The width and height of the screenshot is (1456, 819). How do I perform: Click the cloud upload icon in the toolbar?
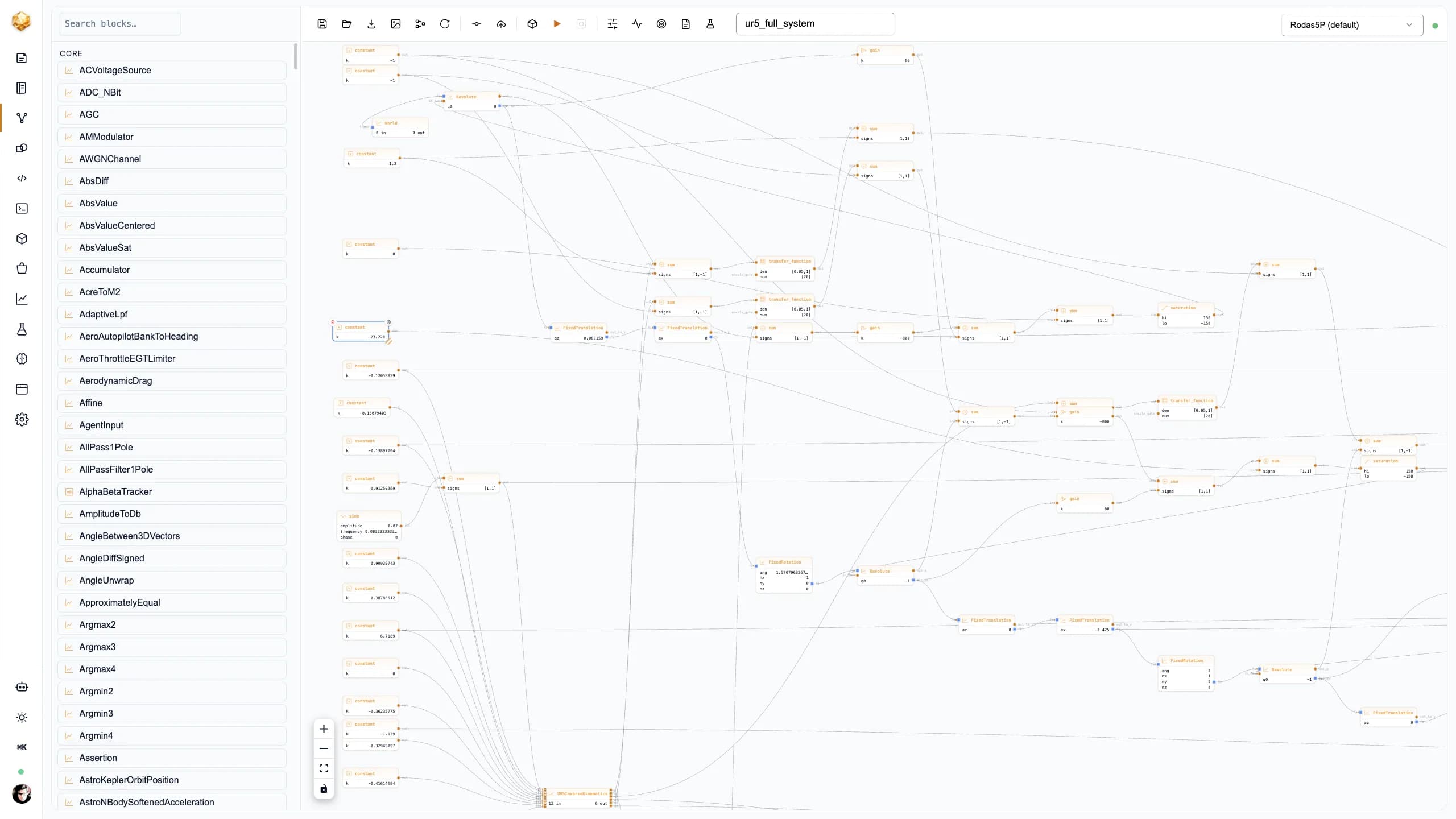click(x=501, y=24)
